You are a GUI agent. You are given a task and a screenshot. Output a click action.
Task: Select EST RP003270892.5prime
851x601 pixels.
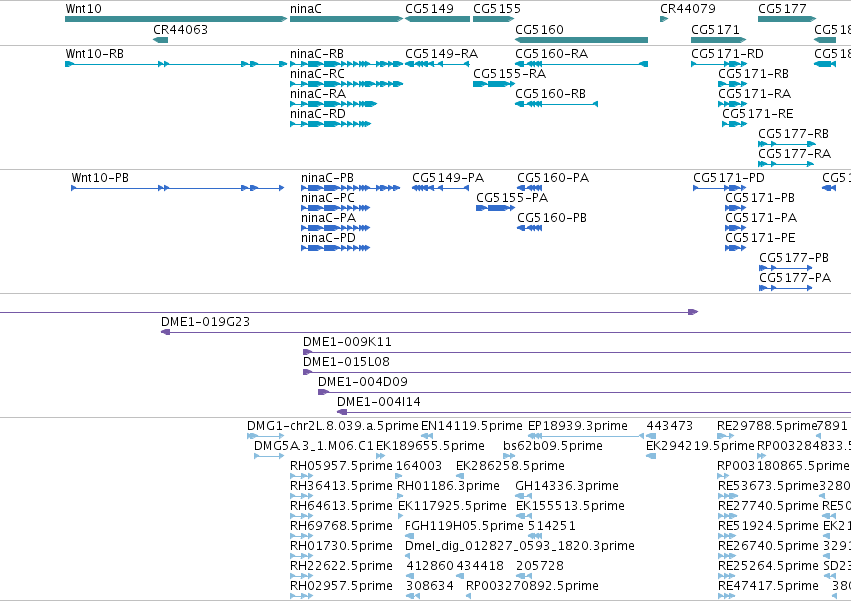point(468,596)
